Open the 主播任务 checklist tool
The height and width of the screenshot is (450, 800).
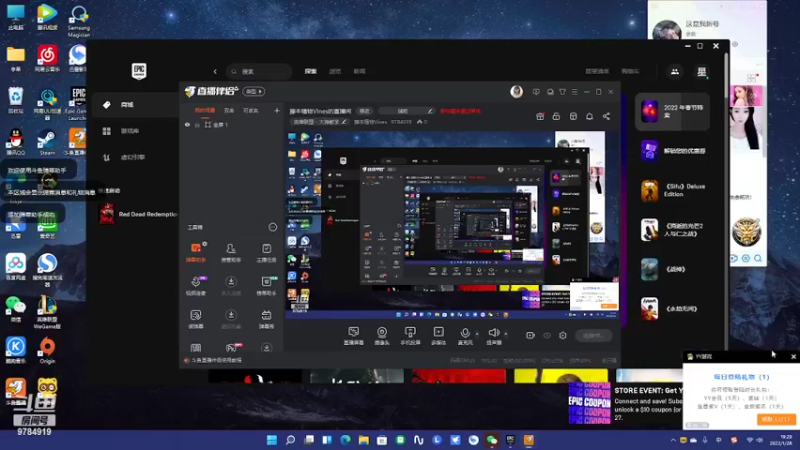coord(266,252)
